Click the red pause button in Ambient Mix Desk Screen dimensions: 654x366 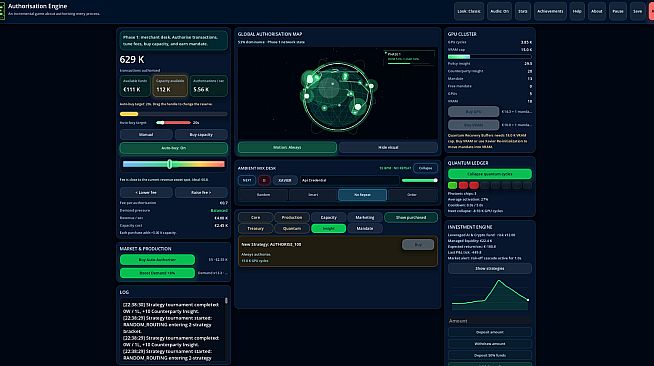(x=264, y=180)
